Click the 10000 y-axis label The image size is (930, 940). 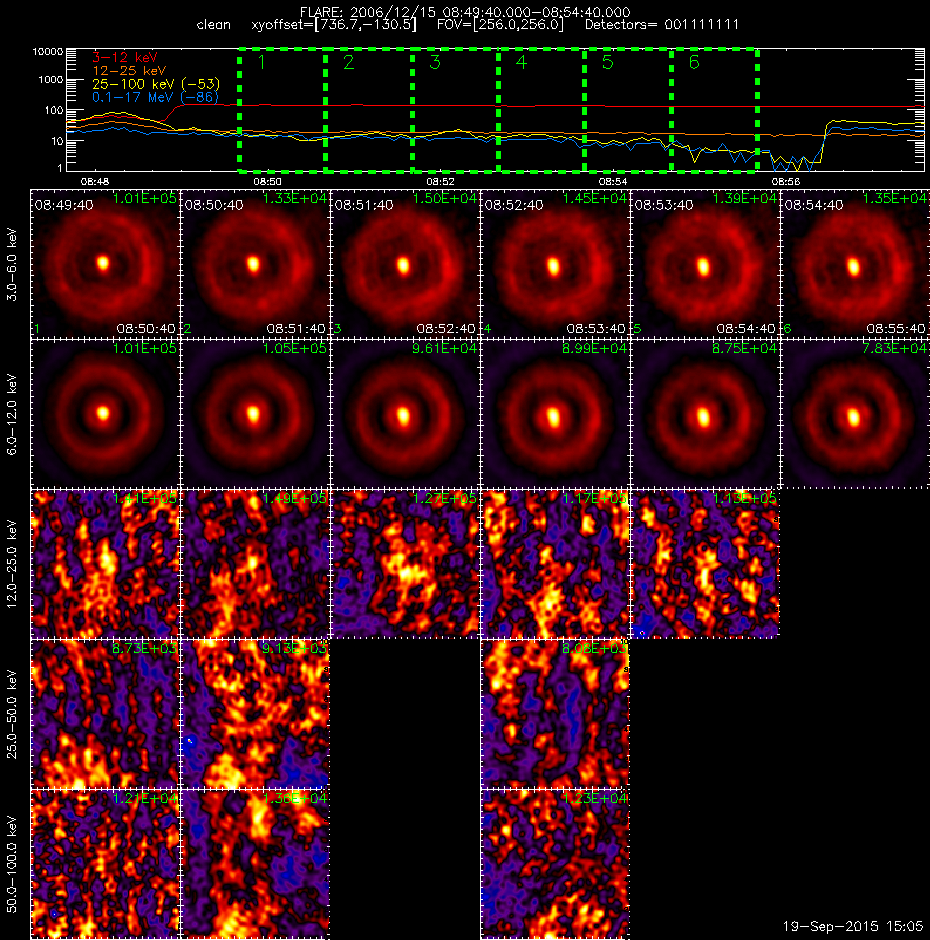click(48, 52)
